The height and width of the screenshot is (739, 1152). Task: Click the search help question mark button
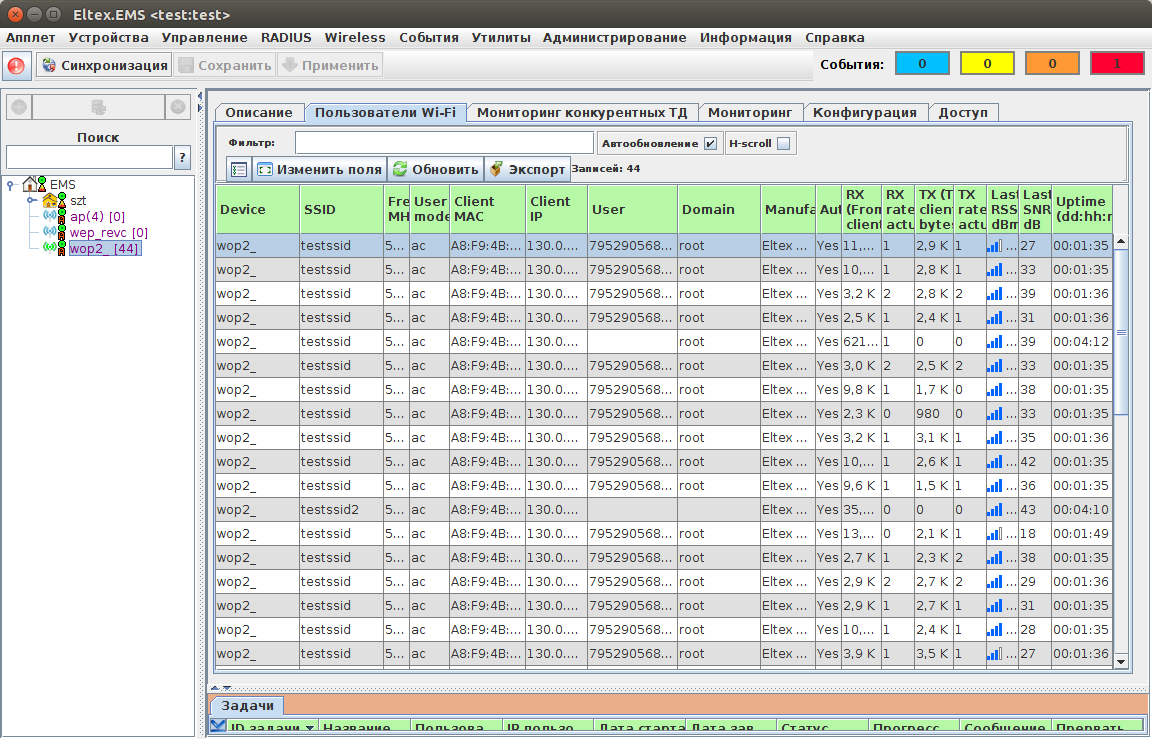182,157
